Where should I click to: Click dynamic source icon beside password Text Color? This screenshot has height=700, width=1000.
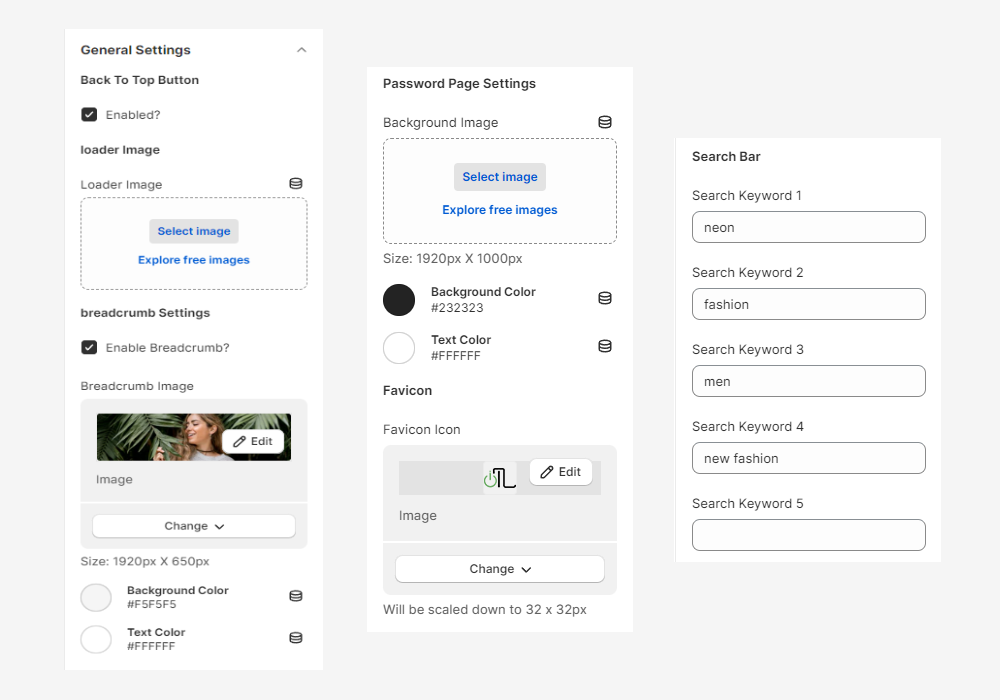pos(605,346)
